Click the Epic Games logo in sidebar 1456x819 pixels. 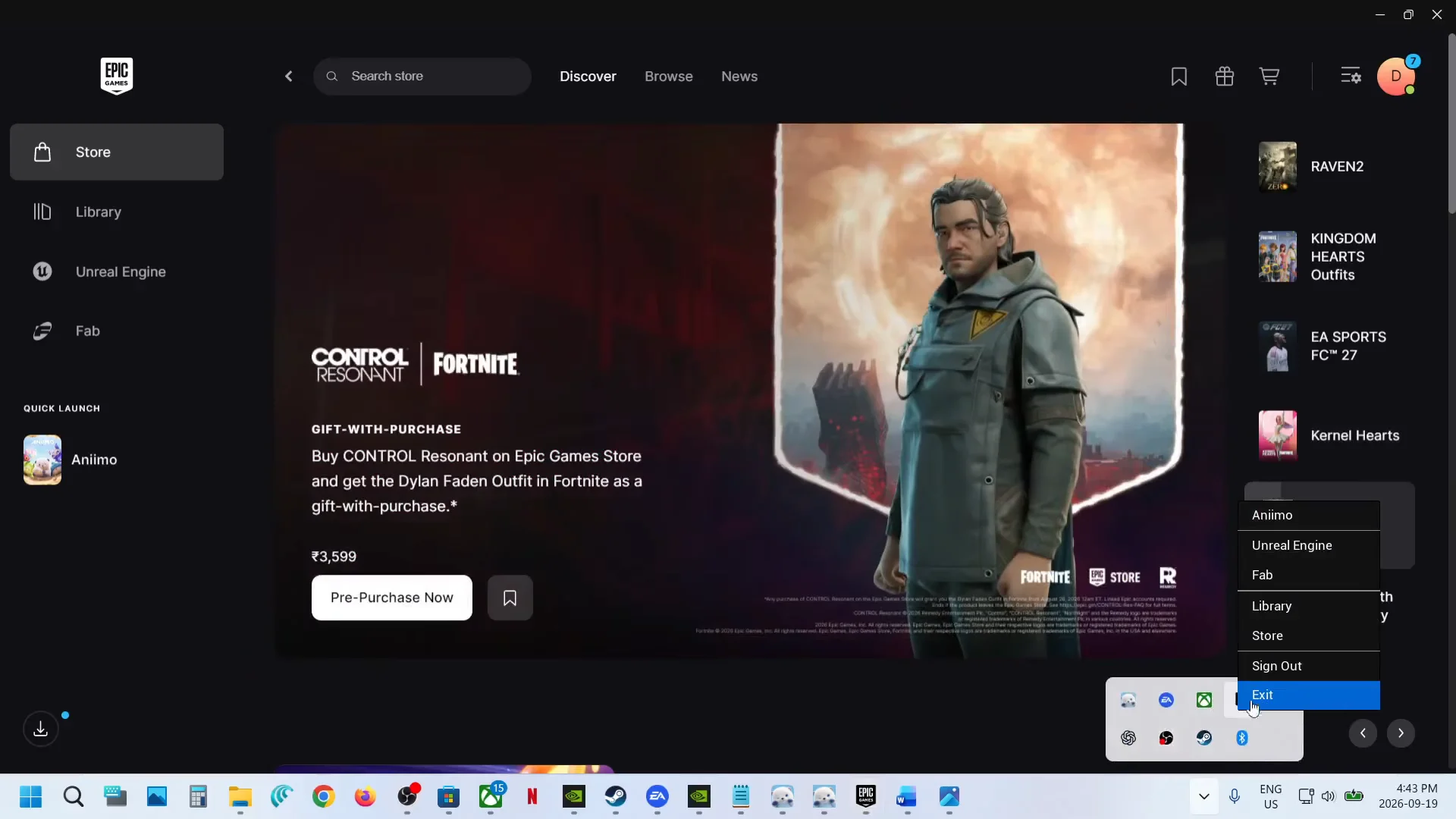coord(117,76)
